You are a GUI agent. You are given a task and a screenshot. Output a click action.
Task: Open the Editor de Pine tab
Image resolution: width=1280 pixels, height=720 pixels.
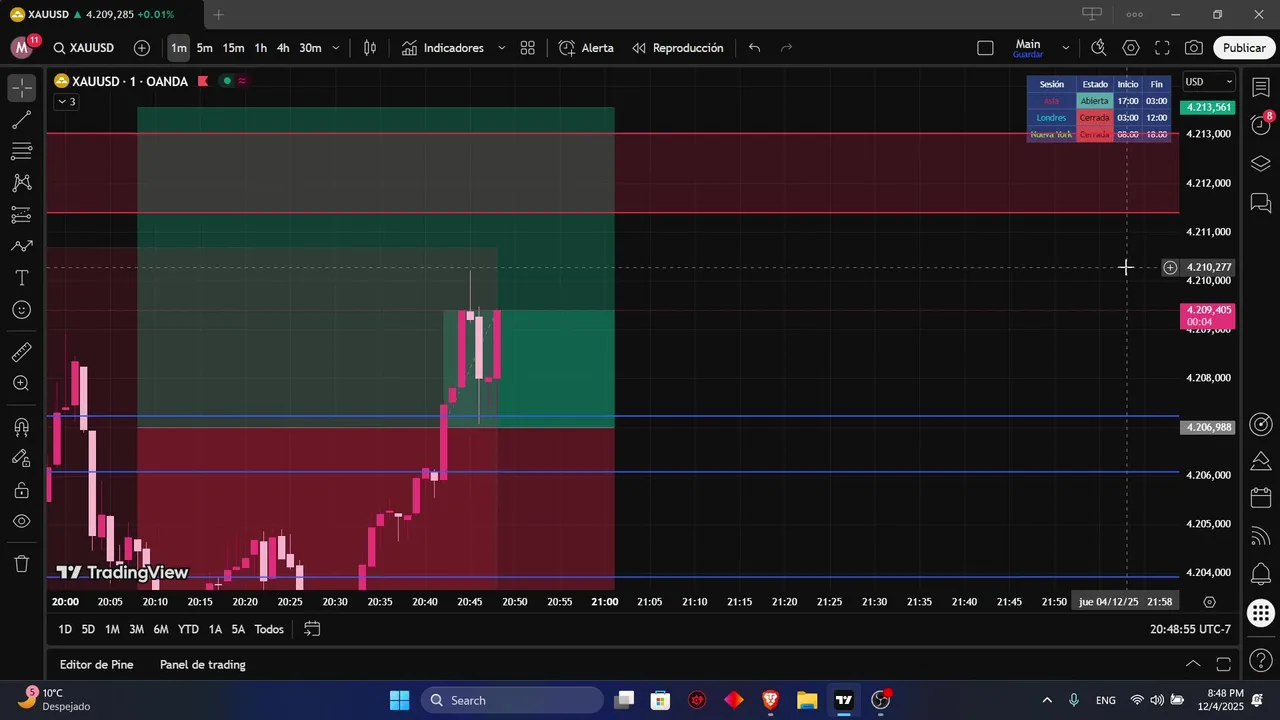coord(97,664)
